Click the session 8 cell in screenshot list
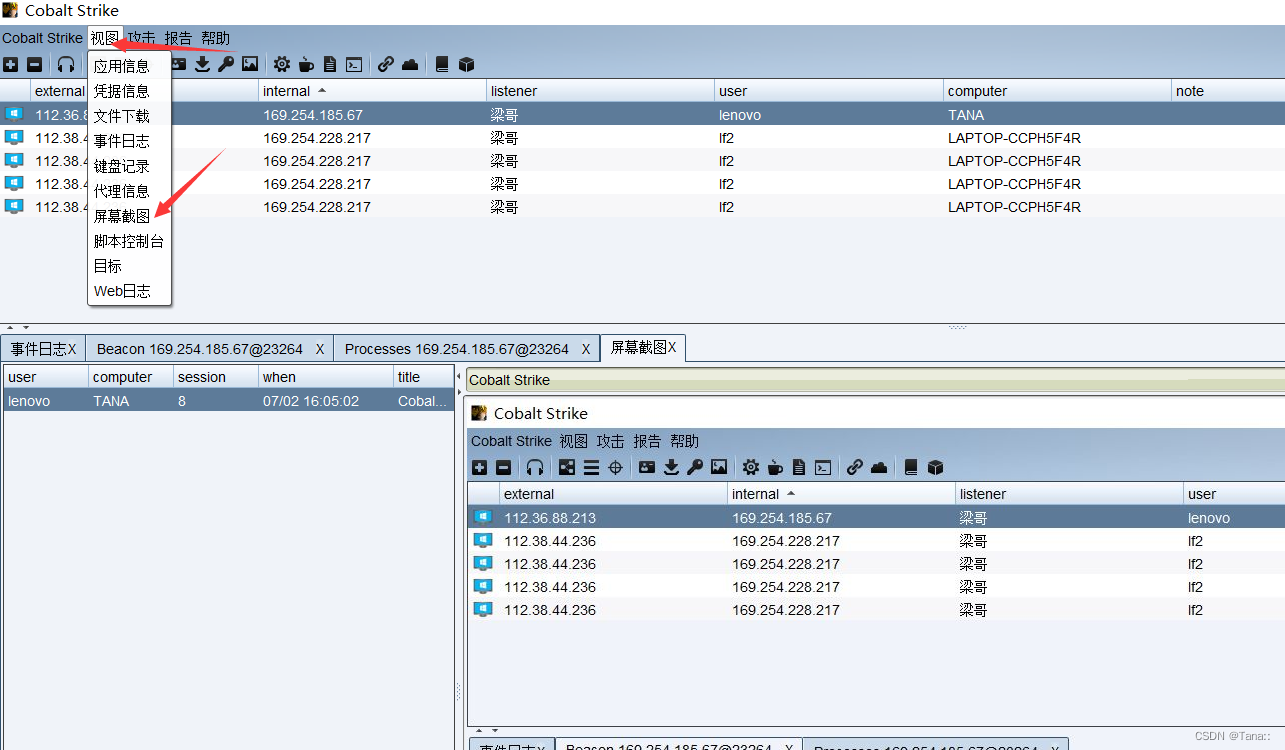 [215, 401]
